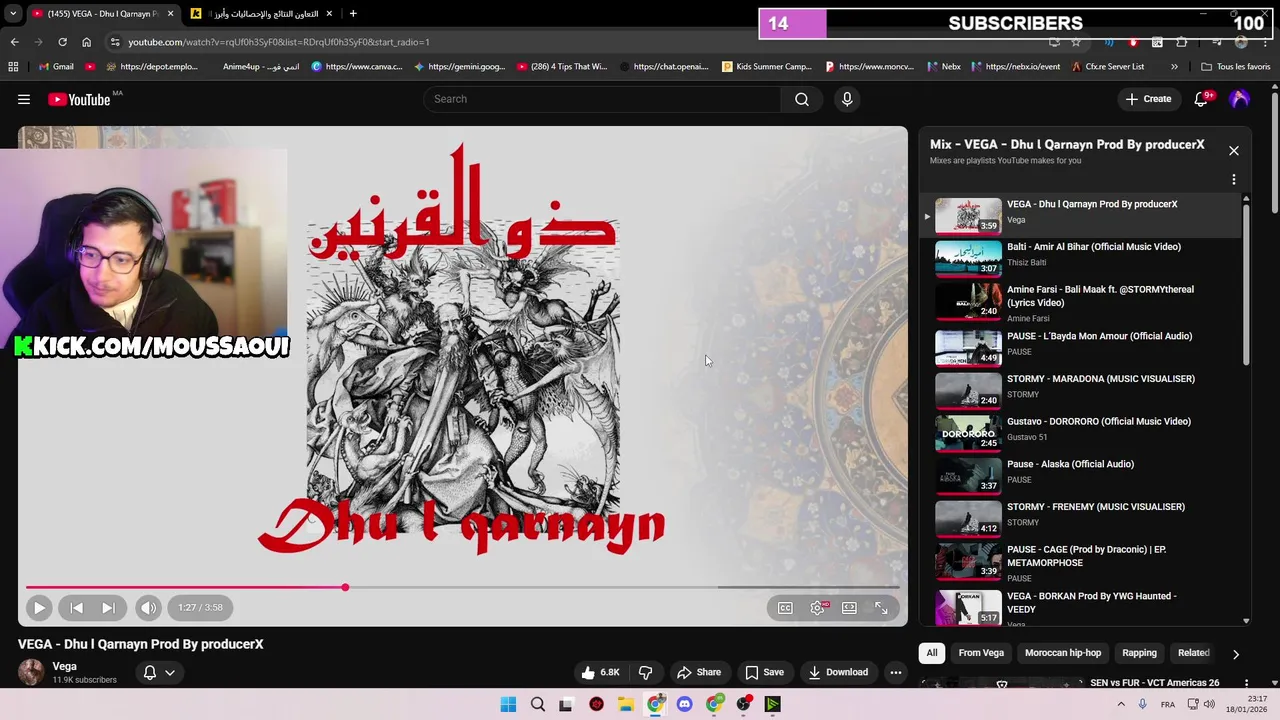Open the Vega channel name link

65,666
